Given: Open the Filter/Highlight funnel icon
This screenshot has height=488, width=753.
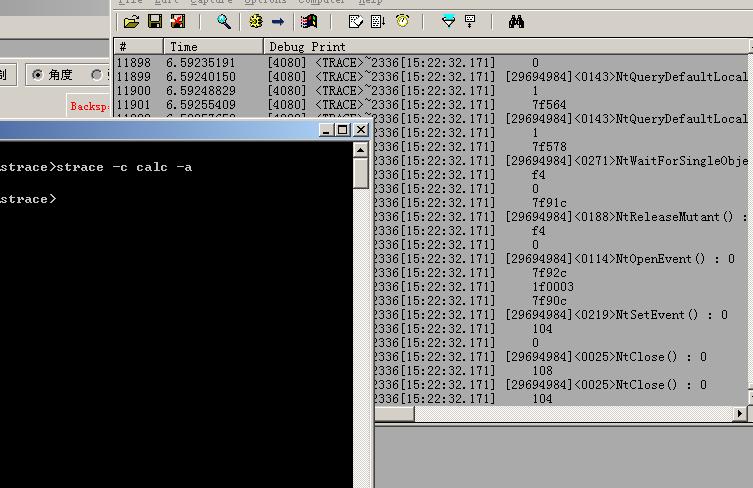Looking at the screenshot, I should click(x=448, y=21).
